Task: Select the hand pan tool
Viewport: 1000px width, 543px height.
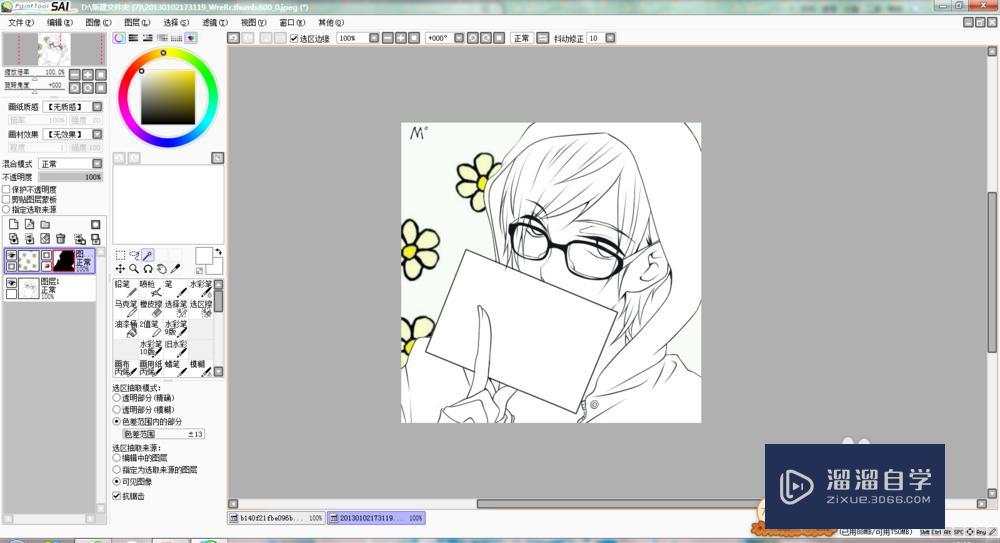Action: point(161,269)
